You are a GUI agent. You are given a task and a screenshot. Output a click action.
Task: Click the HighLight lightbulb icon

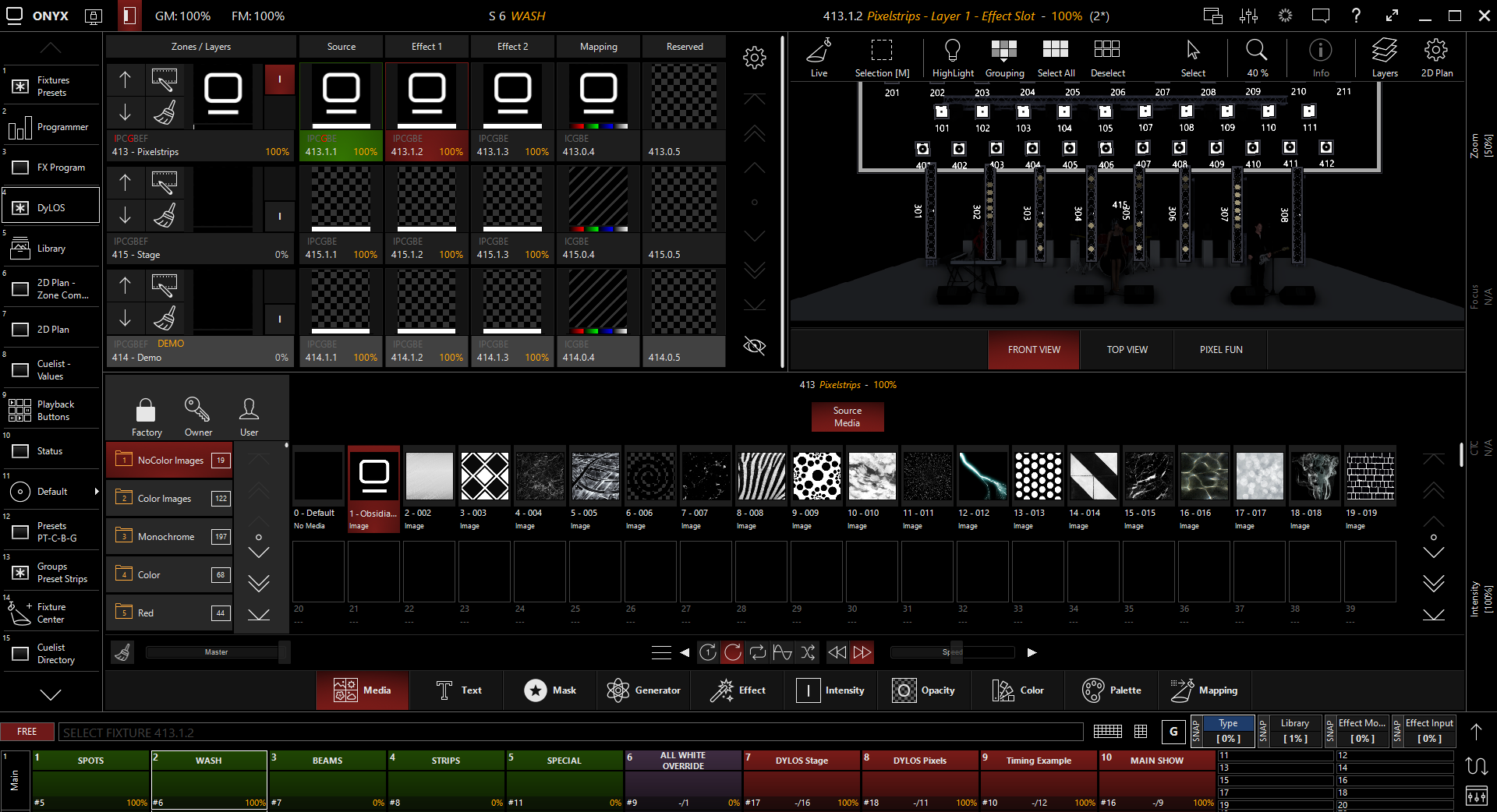(952, 51)
